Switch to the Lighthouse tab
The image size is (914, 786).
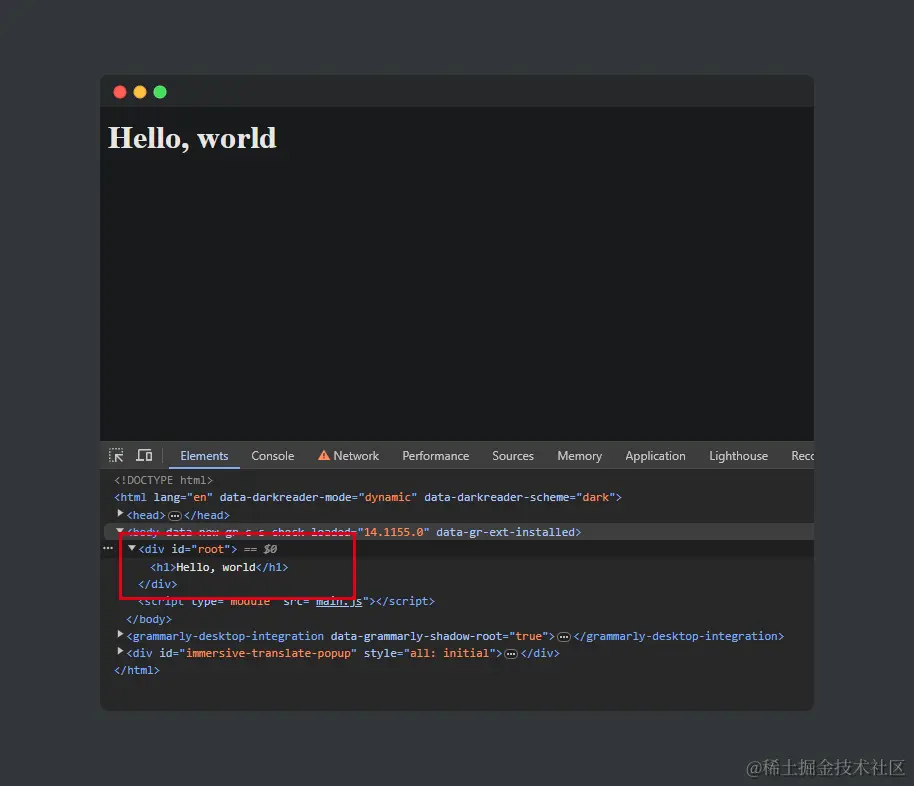tap(738, 456)
